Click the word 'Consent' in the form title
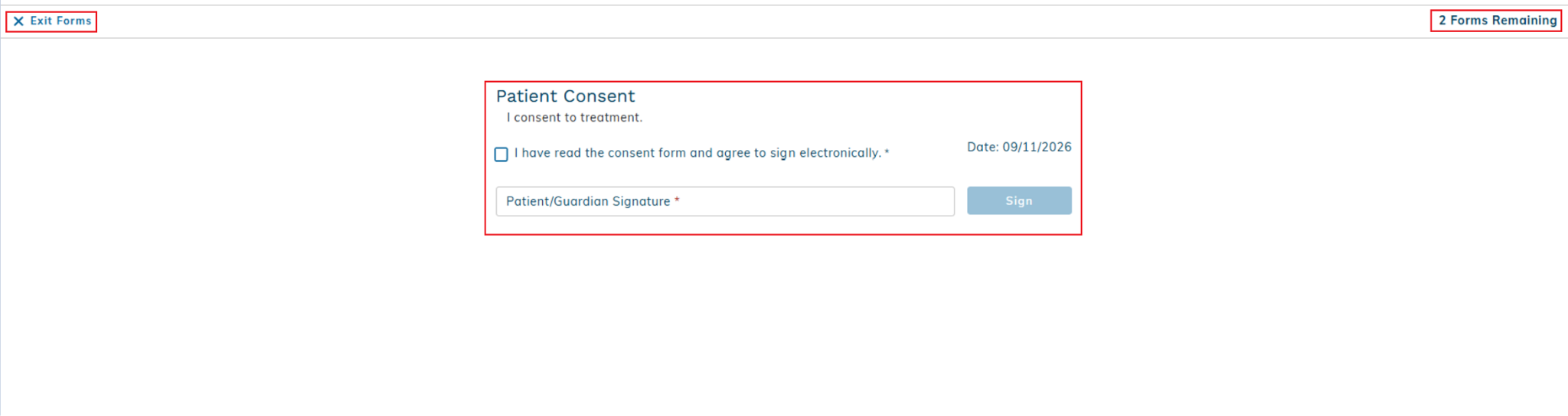 coord(599,96)
